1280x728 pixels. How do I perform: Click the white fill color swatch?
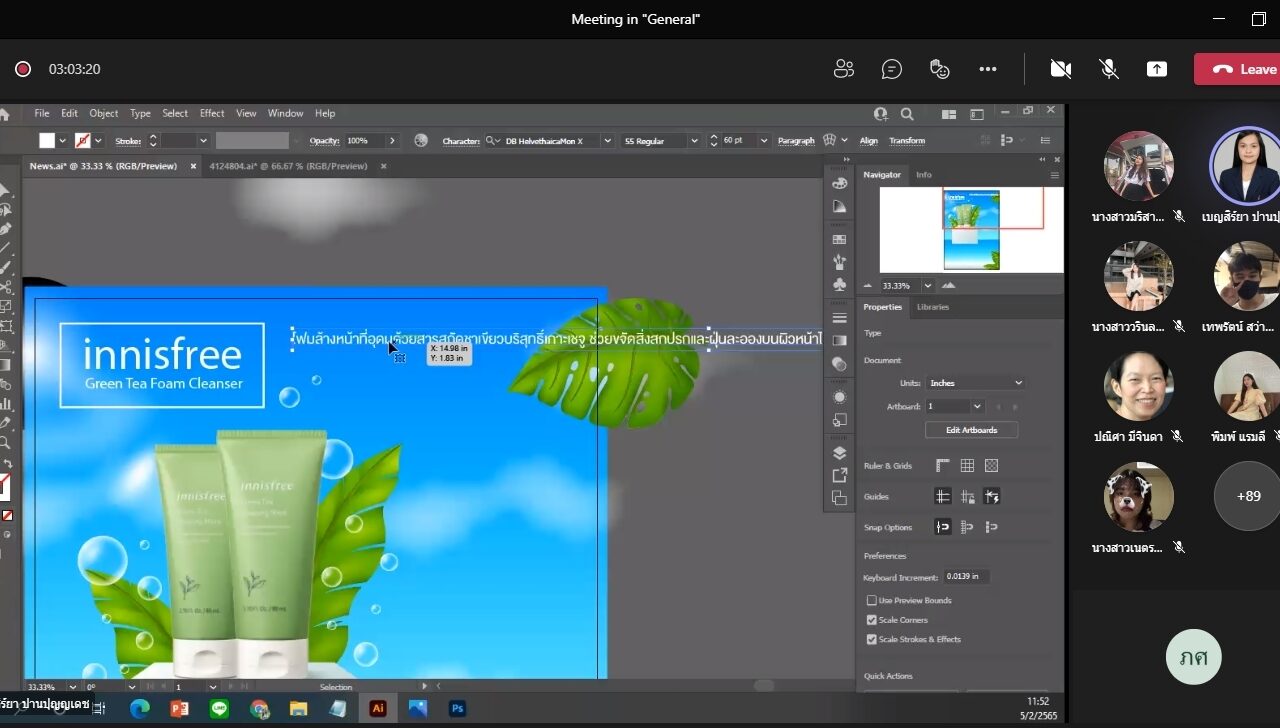47,141
